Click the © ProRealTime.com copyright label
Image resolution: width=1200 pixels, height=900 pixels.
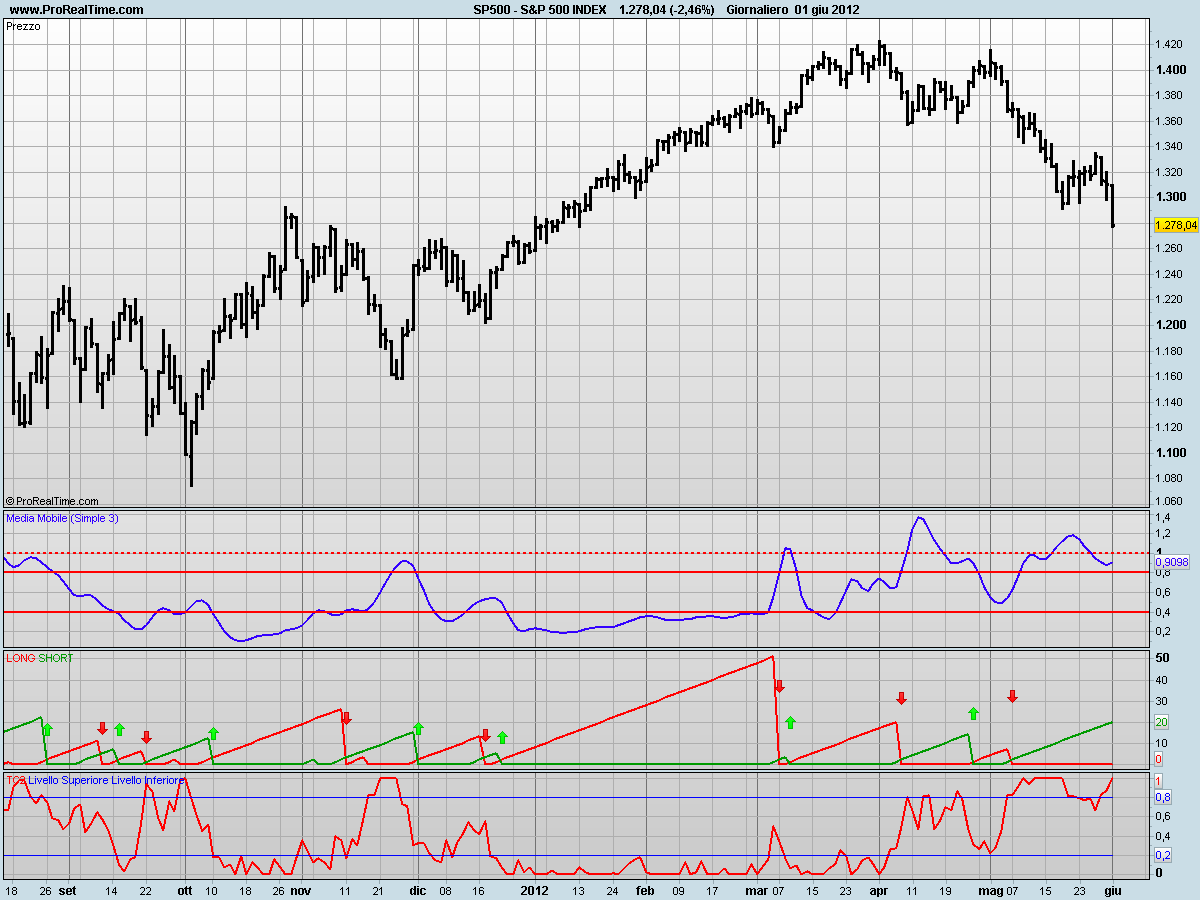coord(52,501)
